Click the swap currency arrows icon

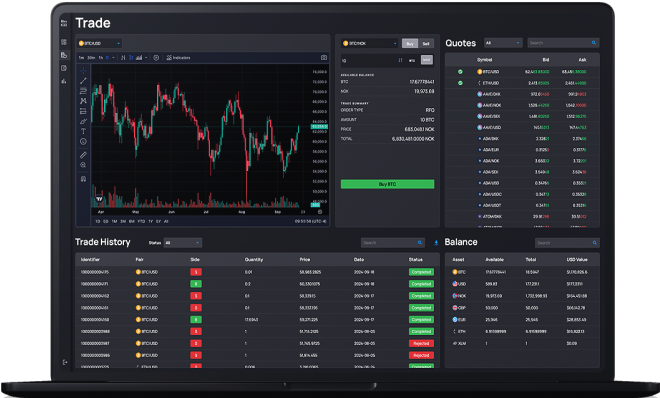400,61
